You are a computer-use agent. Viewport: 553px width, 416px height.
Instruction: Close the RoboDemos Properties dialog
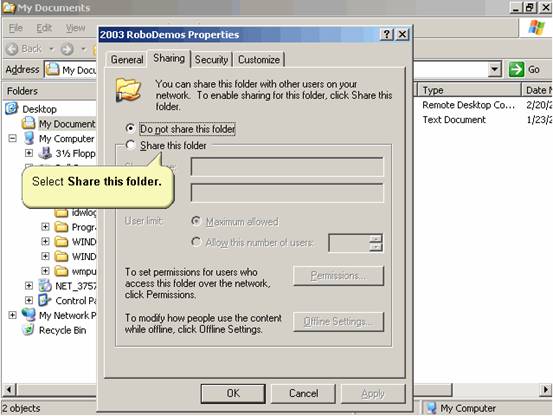[402, 34]
